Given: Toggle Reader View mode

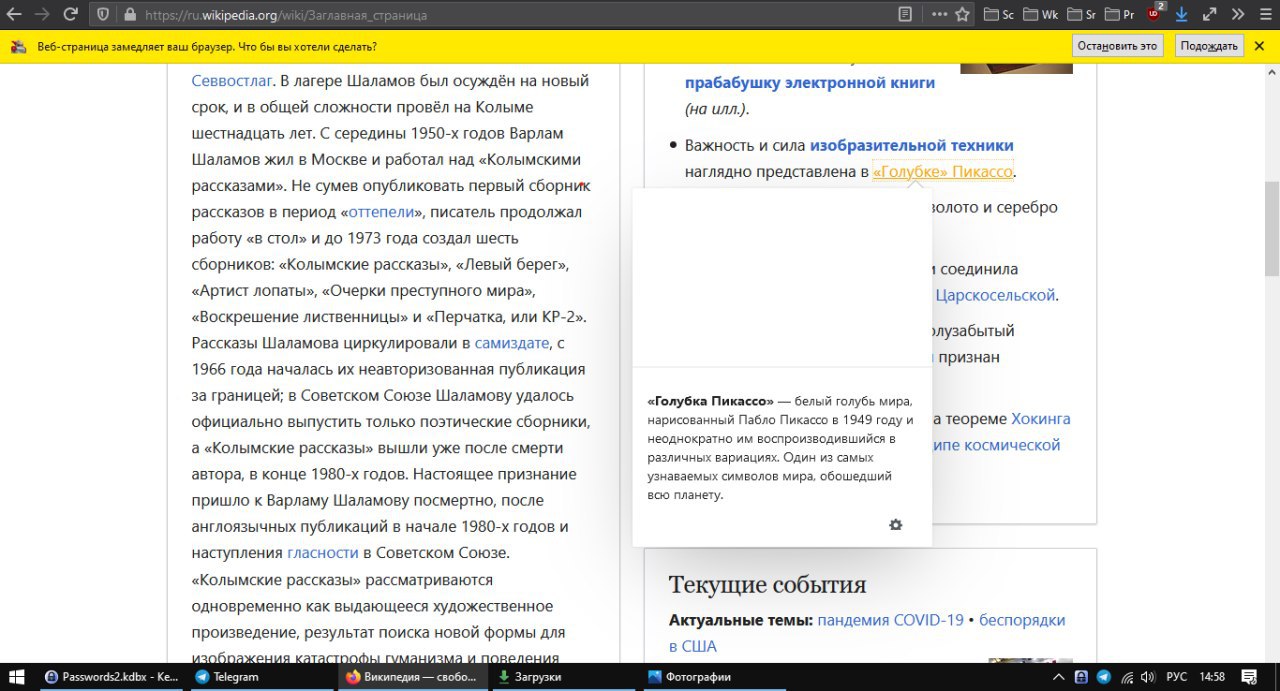Looking at the screenshot, I should click(905, 14).
